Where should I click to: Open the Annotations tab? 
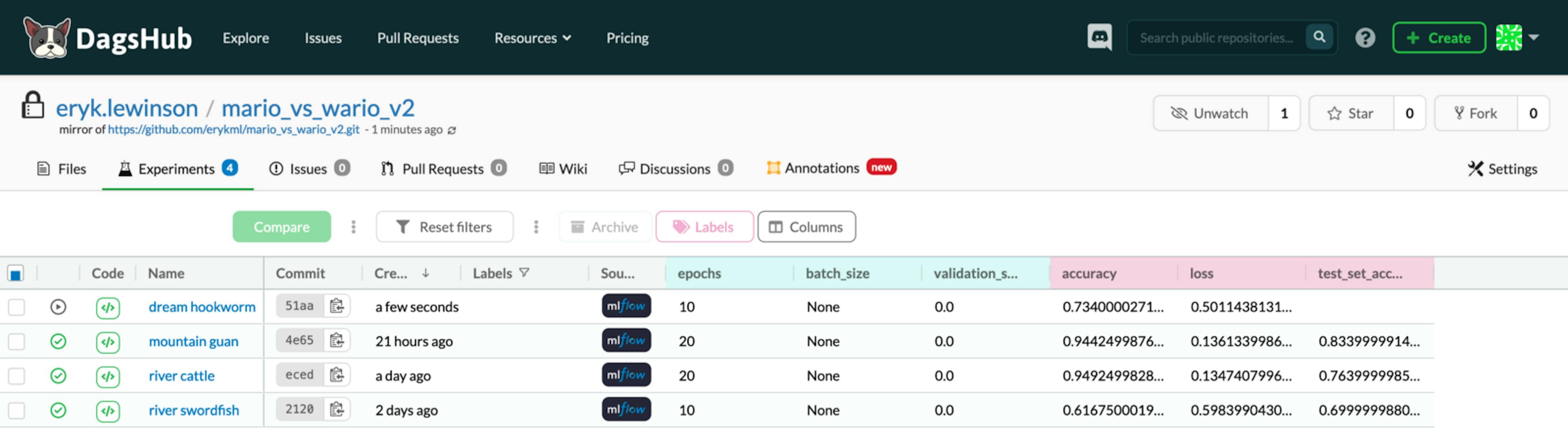[831, 167]
